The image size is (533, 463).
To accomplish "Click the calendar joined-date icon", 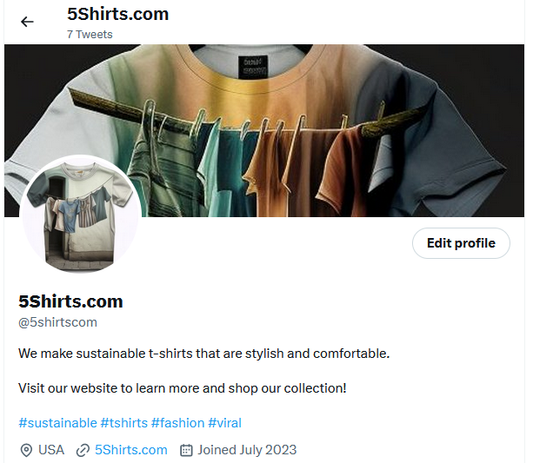I will (186, 450).
